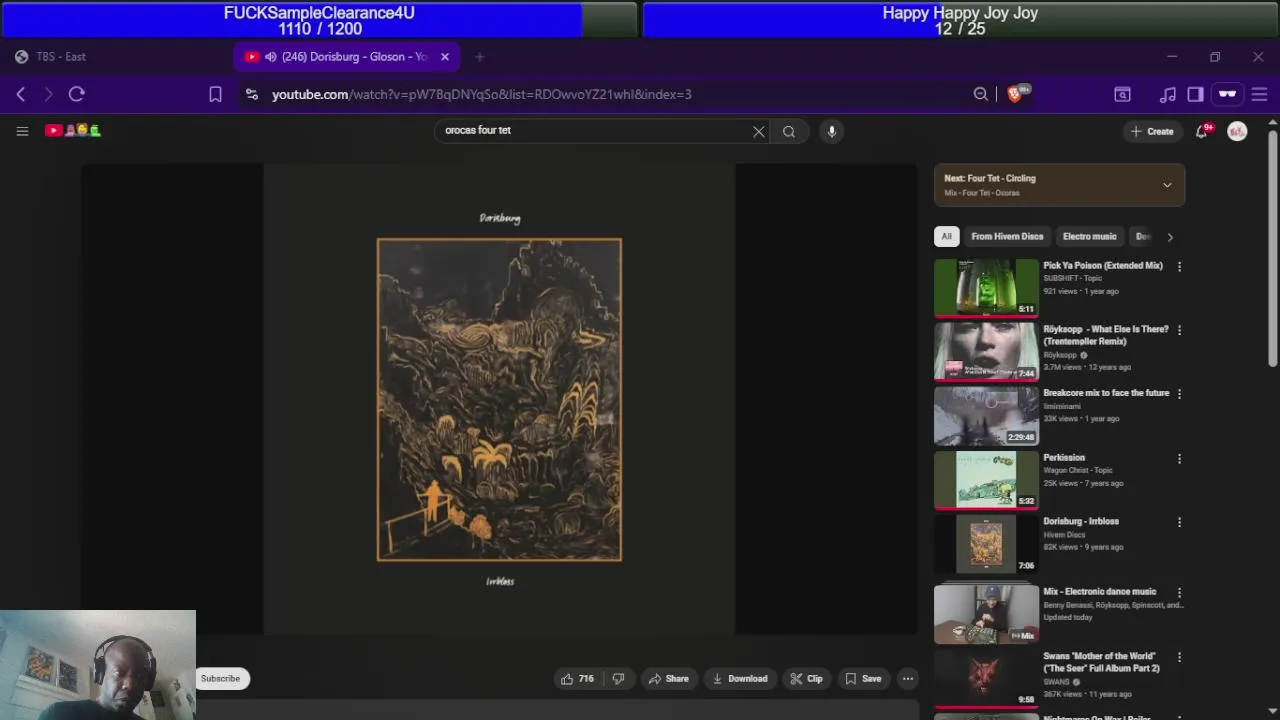Screen dimensions: 1280x720
Task: Open the Electronic dance music mix thumbnail
Action: click(986, 614)
